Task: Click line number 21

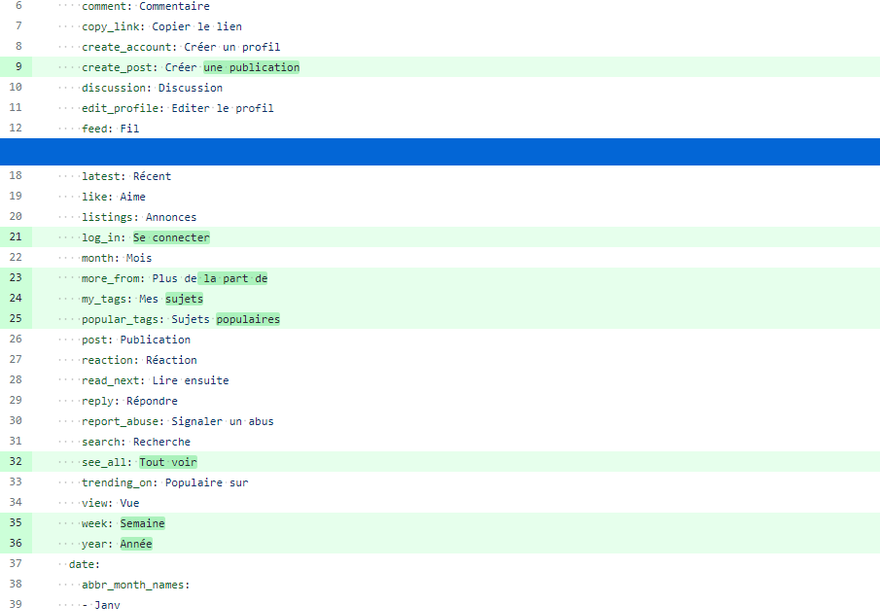Action: tap(16, 237)
